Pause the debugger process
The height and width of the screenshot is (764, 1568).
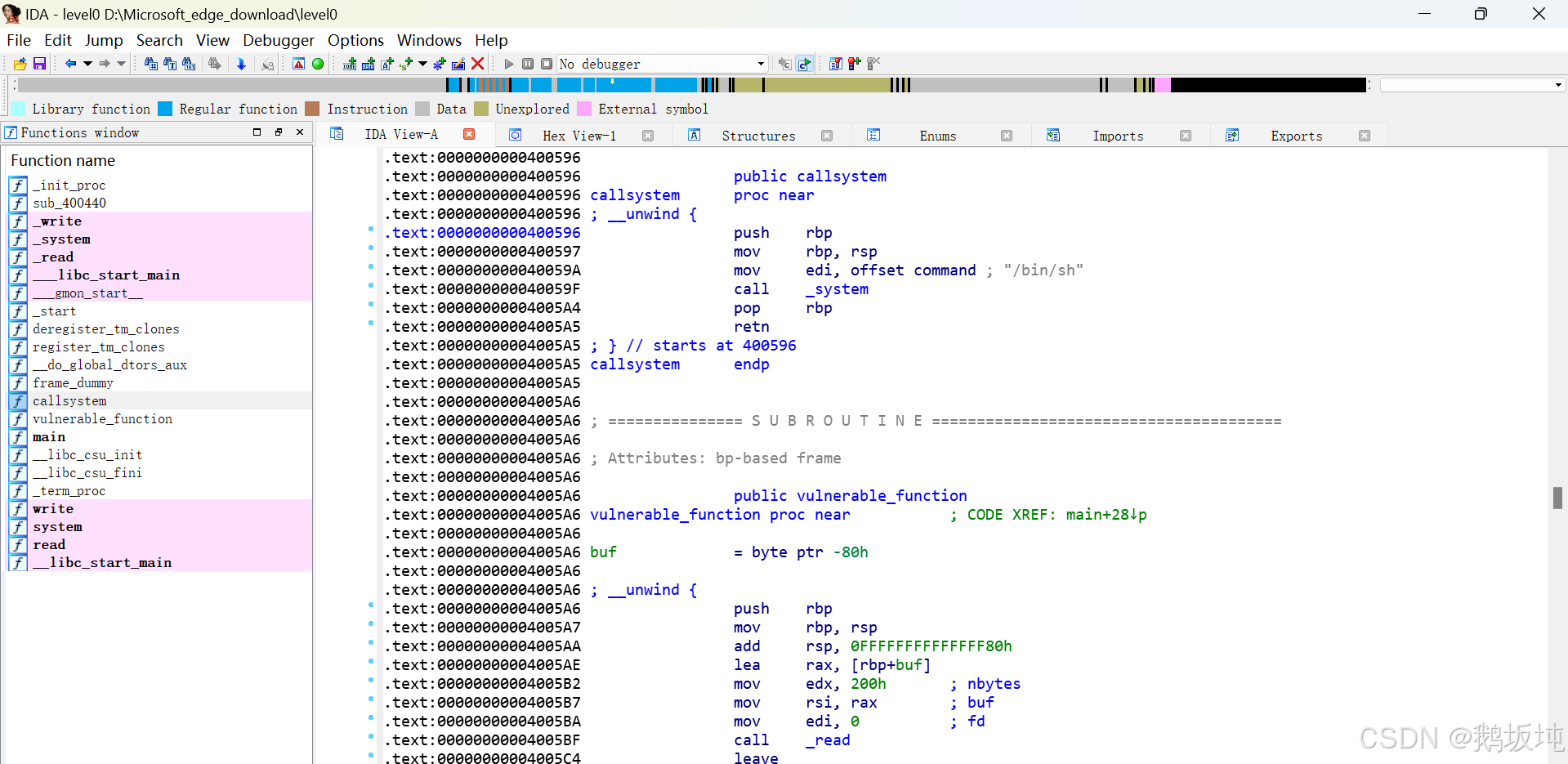[528, 63]
